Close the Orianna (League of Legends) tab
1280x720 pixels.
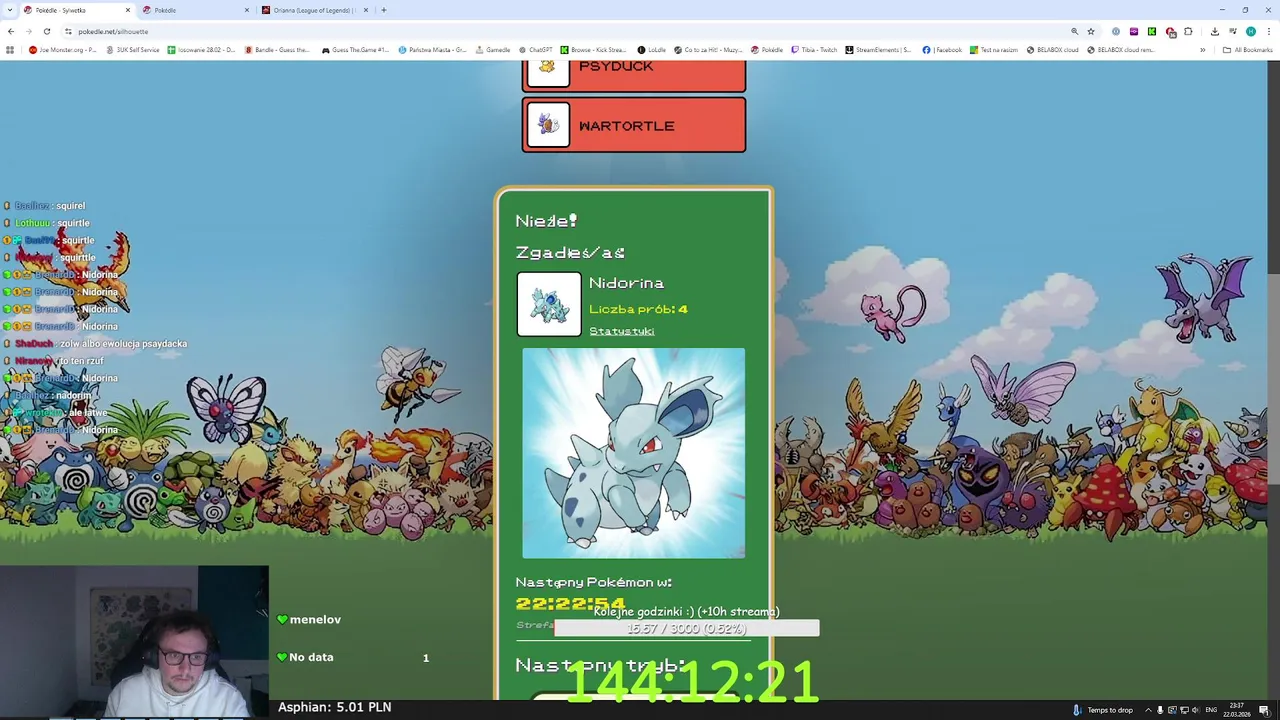point(366,10)
